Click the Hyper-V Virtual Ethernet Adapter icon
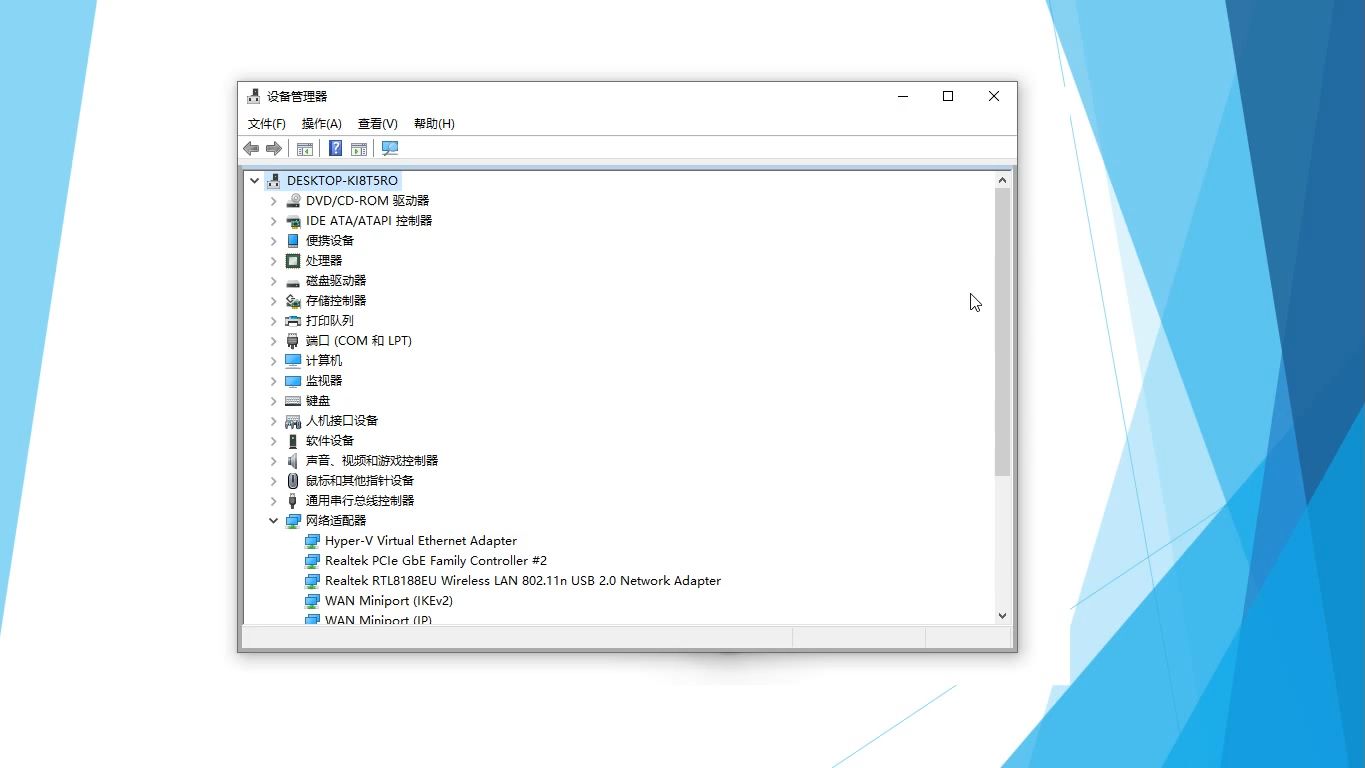 coord(312,541)
